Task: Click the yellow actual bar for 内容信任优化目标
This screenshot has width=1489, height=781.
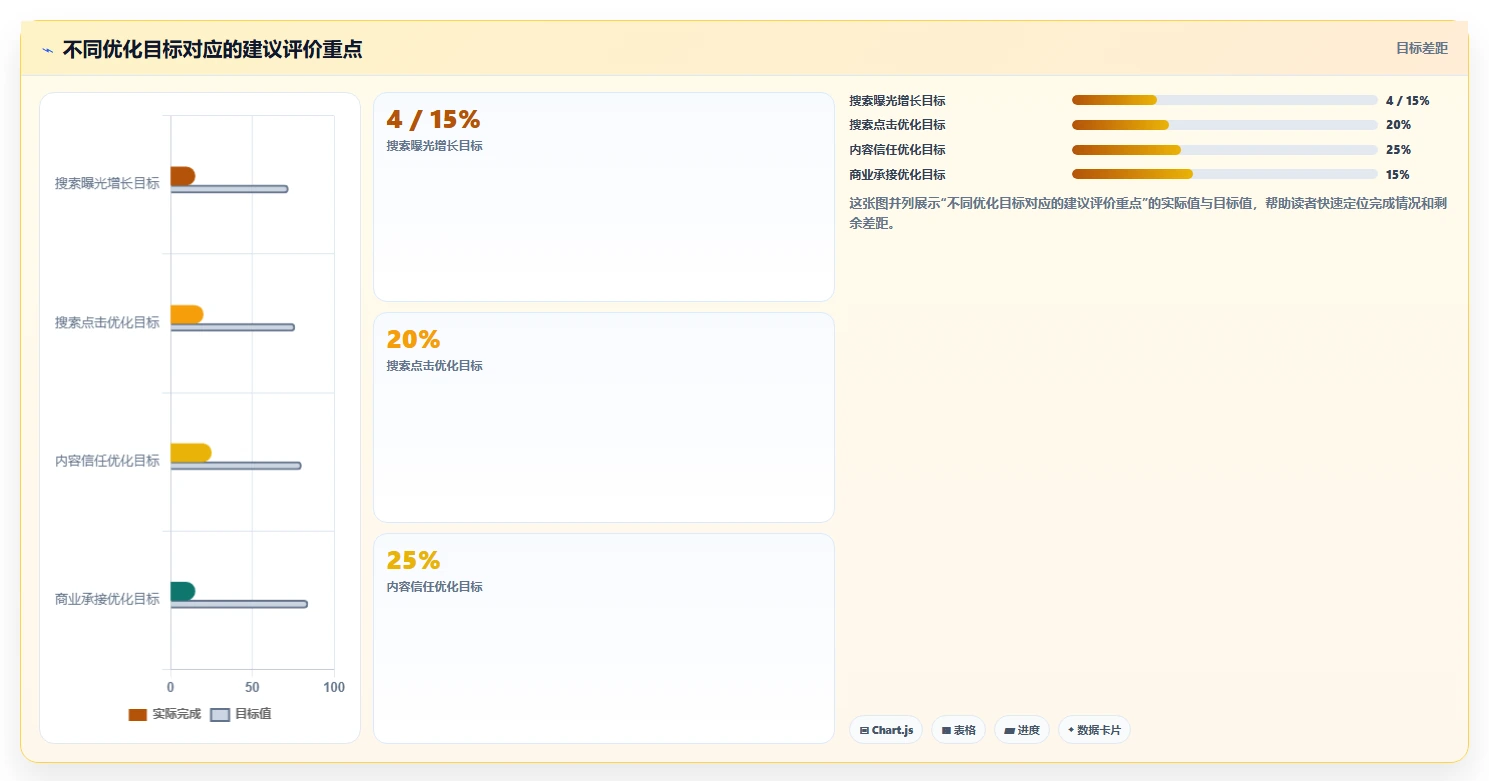Action: [x=191, y=453]
